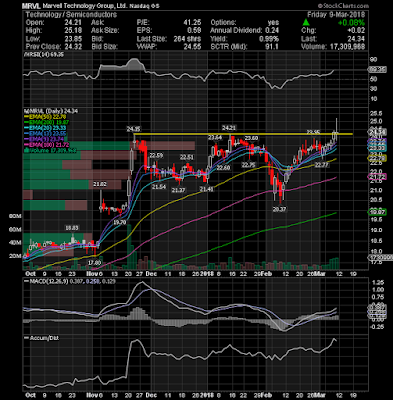Click the VWAP value 24.55

click(x=192, y=47)
